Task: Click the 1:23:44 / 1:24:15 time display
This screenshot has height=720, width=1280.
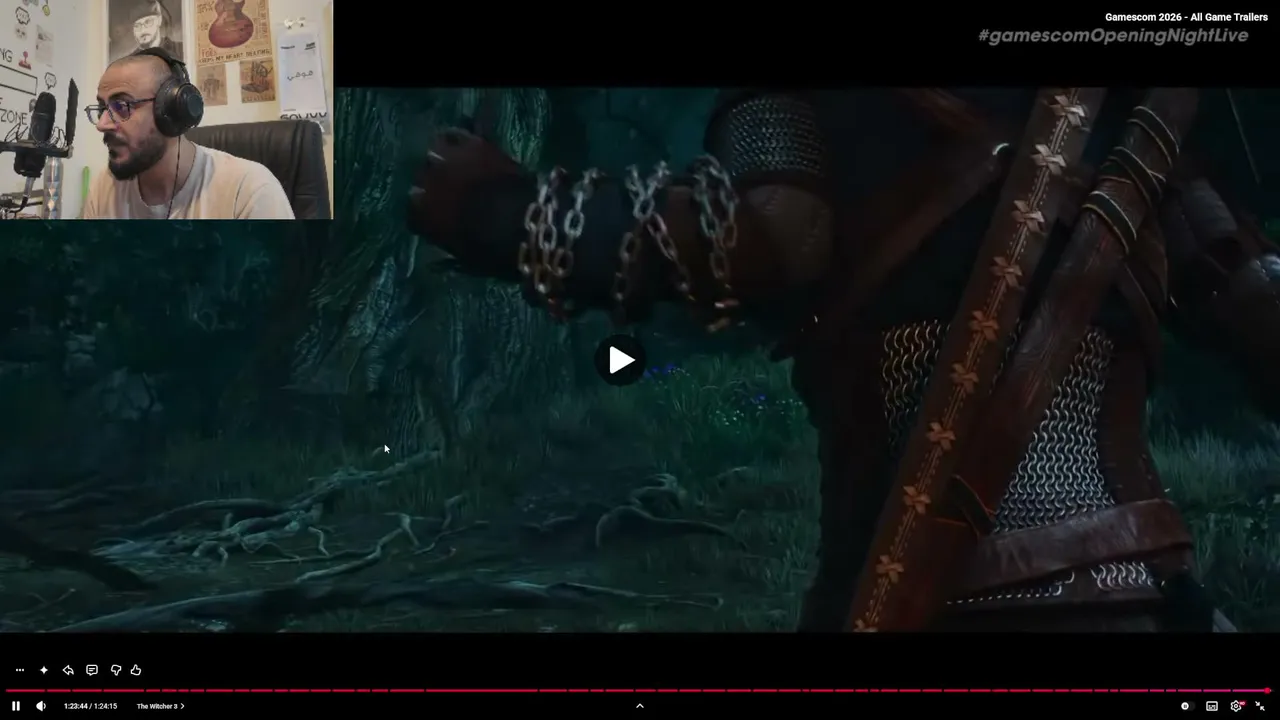Action: (90, 706)
